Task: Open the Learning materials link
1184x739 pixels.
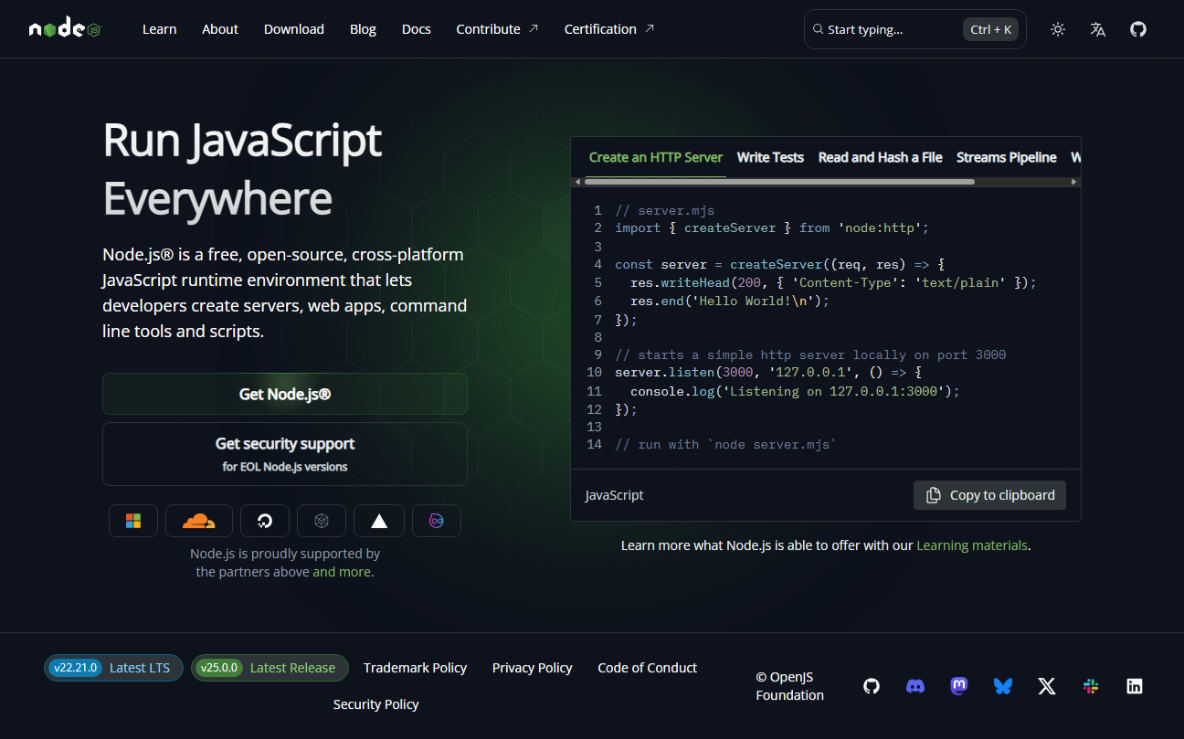Action: (971, 545)
